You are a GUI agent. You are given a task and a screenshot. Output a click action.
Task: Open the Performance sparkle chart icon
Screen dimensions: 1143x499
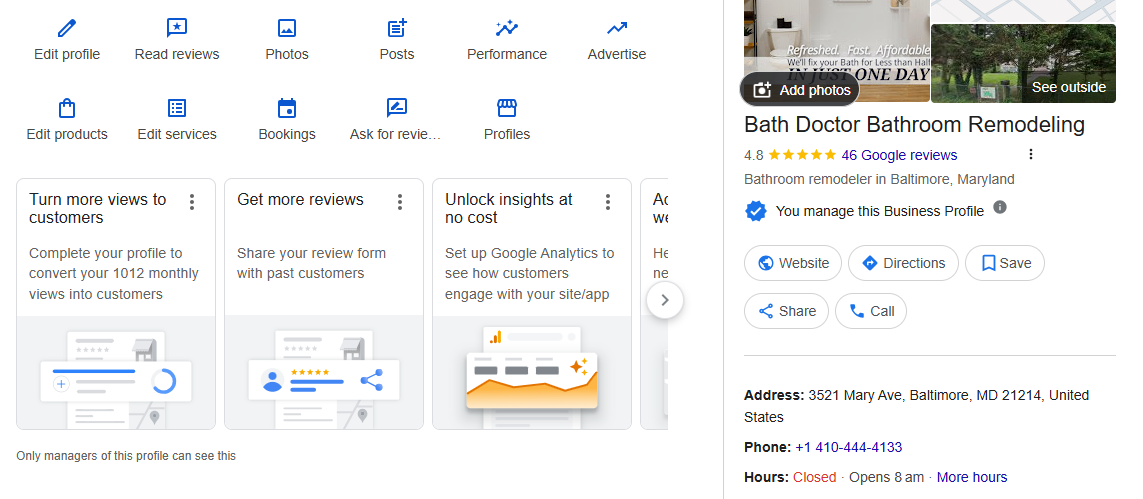[507, 28]
